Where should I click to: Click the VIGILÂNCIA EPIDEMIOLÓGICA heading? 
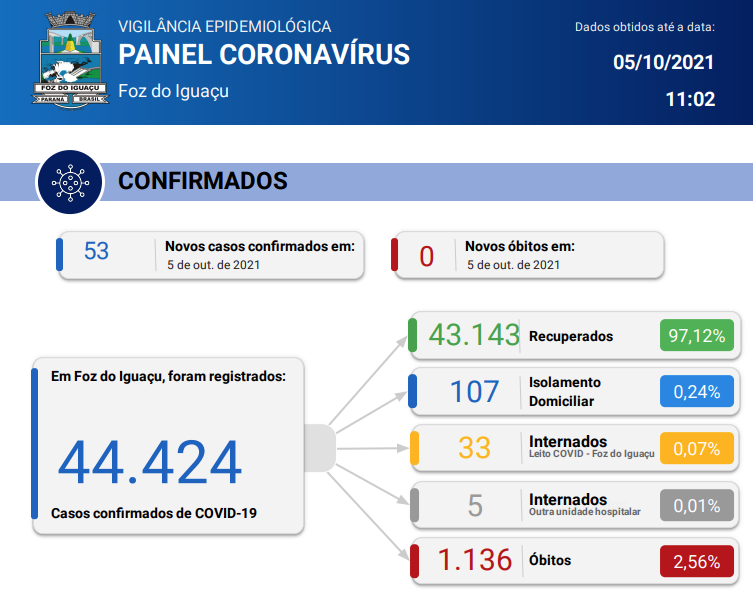[225, 26]
